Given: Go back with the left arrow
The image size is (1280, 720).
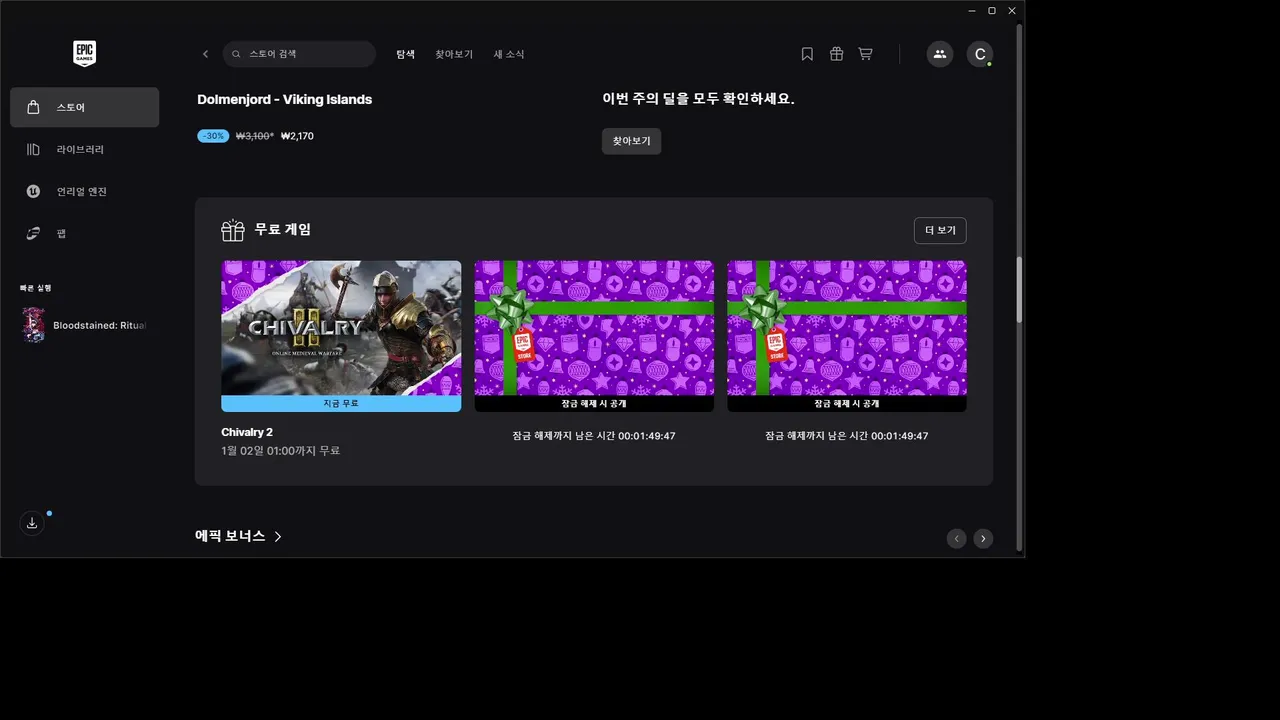Looking at the screenshot, I should [x=206, y=54].
